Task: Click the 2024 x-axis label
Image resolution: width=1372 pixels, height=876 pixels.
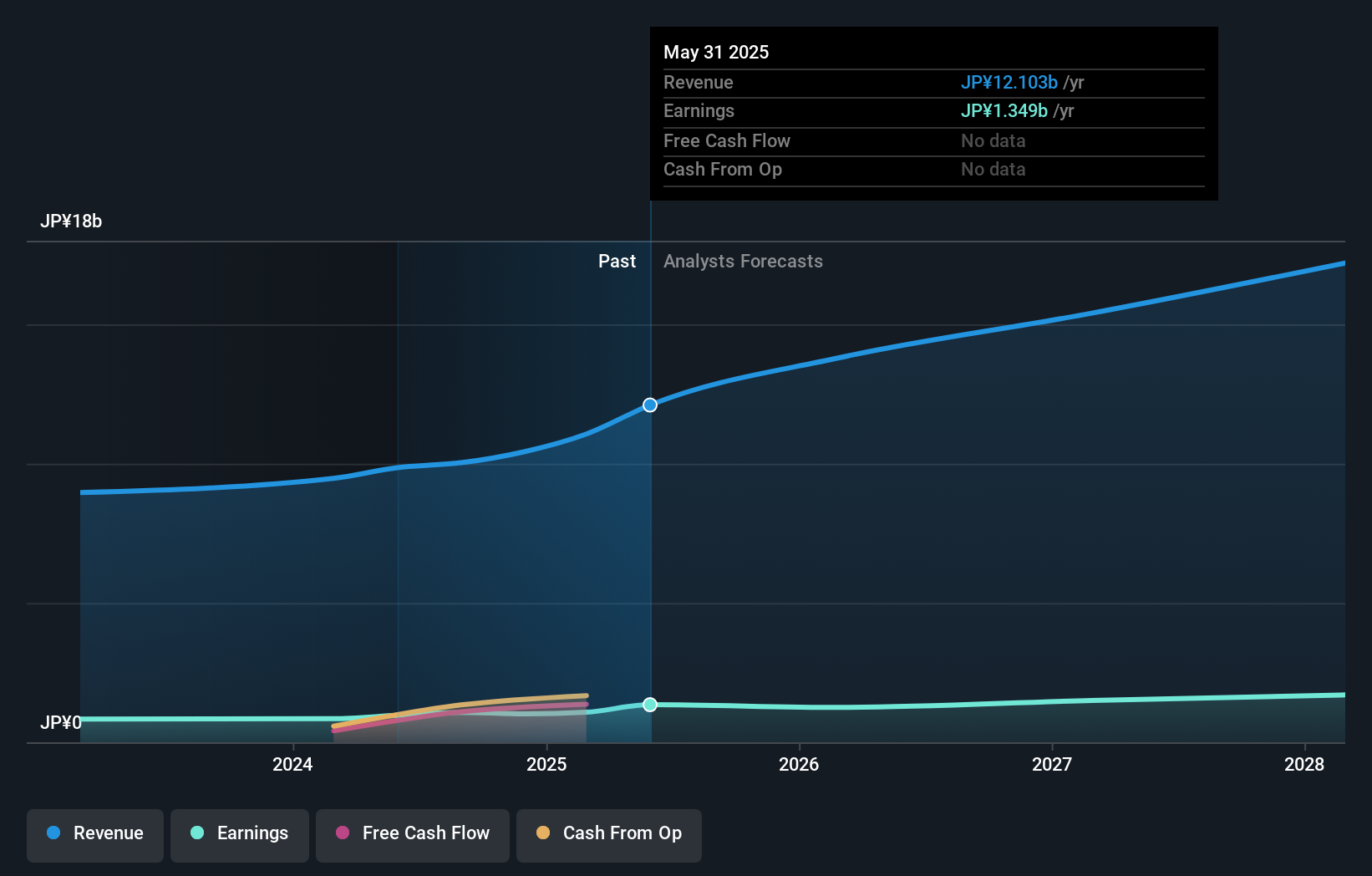Action: click(x=292, y=764)
